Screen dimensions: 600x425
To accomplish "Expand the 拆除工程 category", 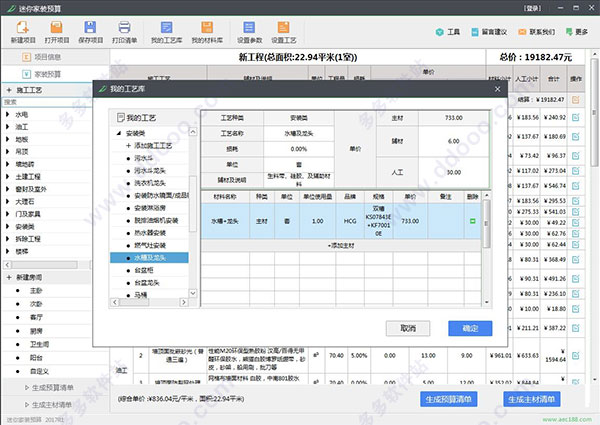I will (x=8, y=239).
